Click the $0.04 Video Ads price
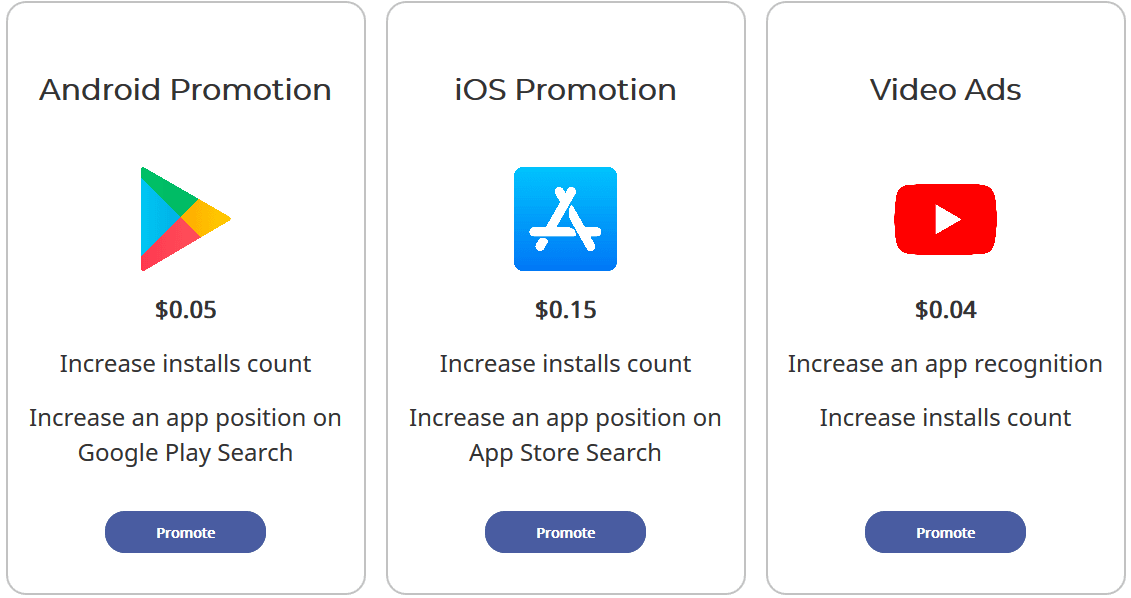The image size is (1131, 598). (x=946, y=310)
